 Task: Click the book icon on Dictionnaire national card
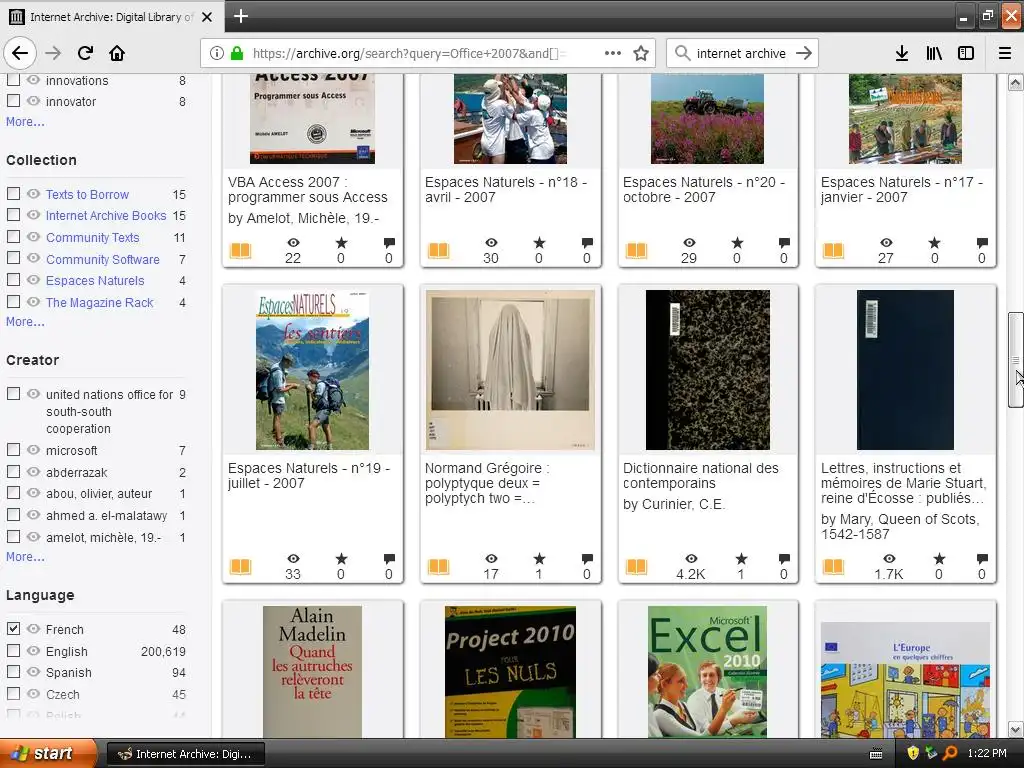click(636, 566)
